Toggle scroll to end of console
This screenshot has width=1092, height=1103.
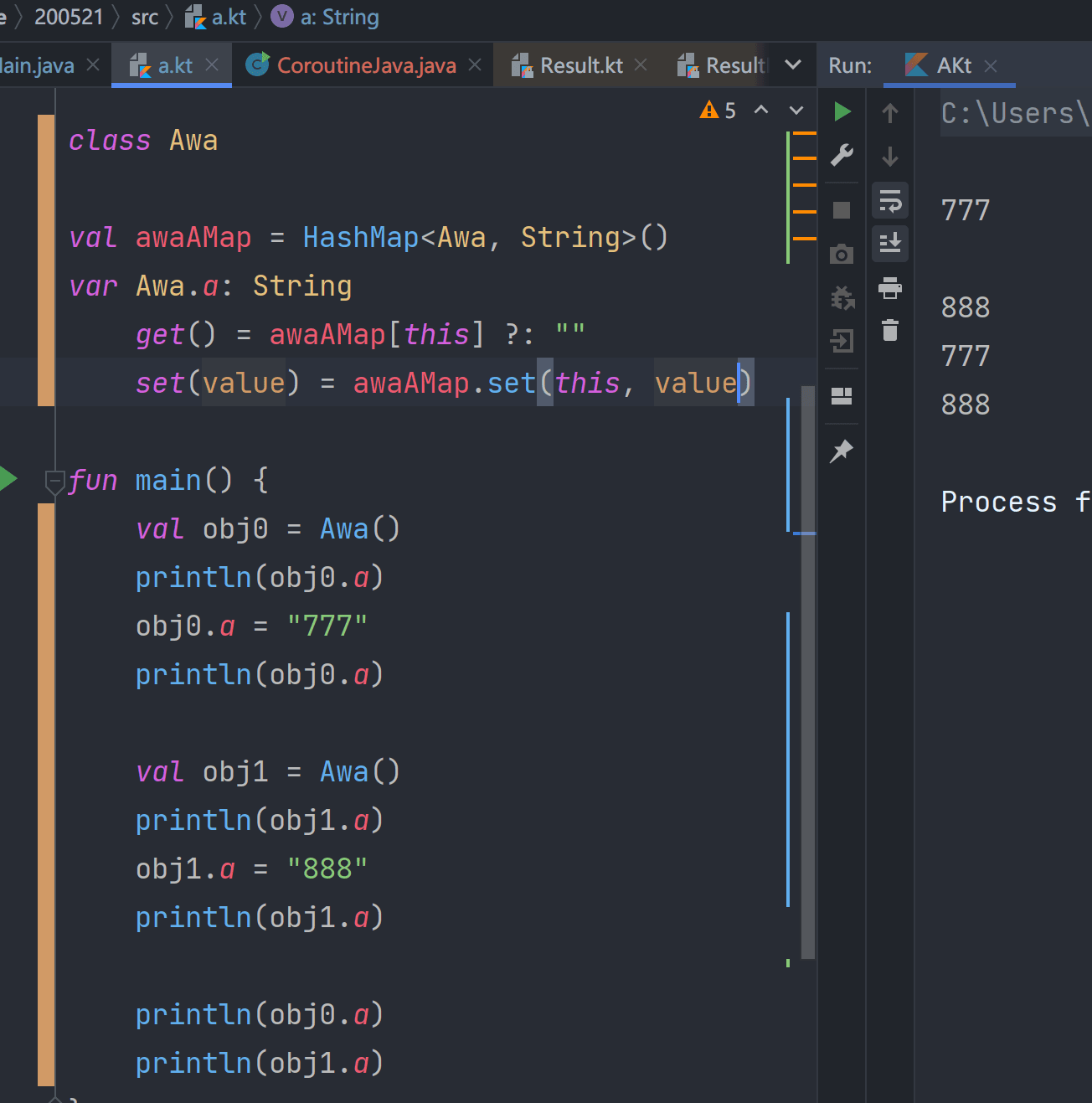890,244
